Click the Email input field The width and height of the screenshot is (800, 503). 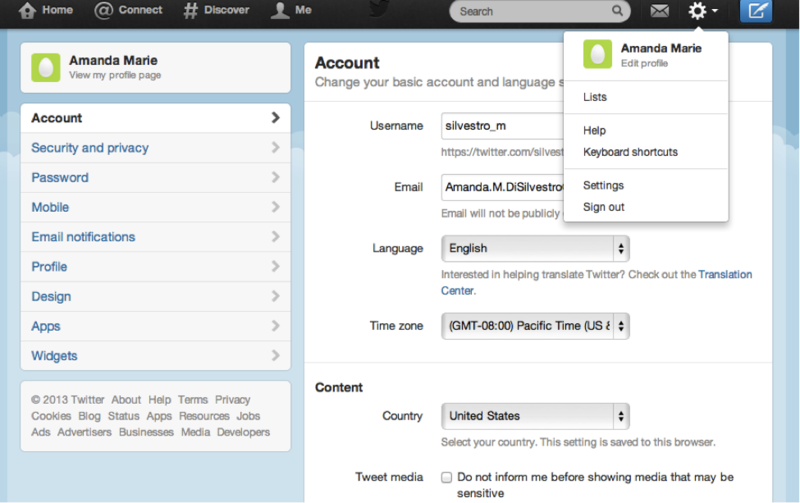coord(503,187)
